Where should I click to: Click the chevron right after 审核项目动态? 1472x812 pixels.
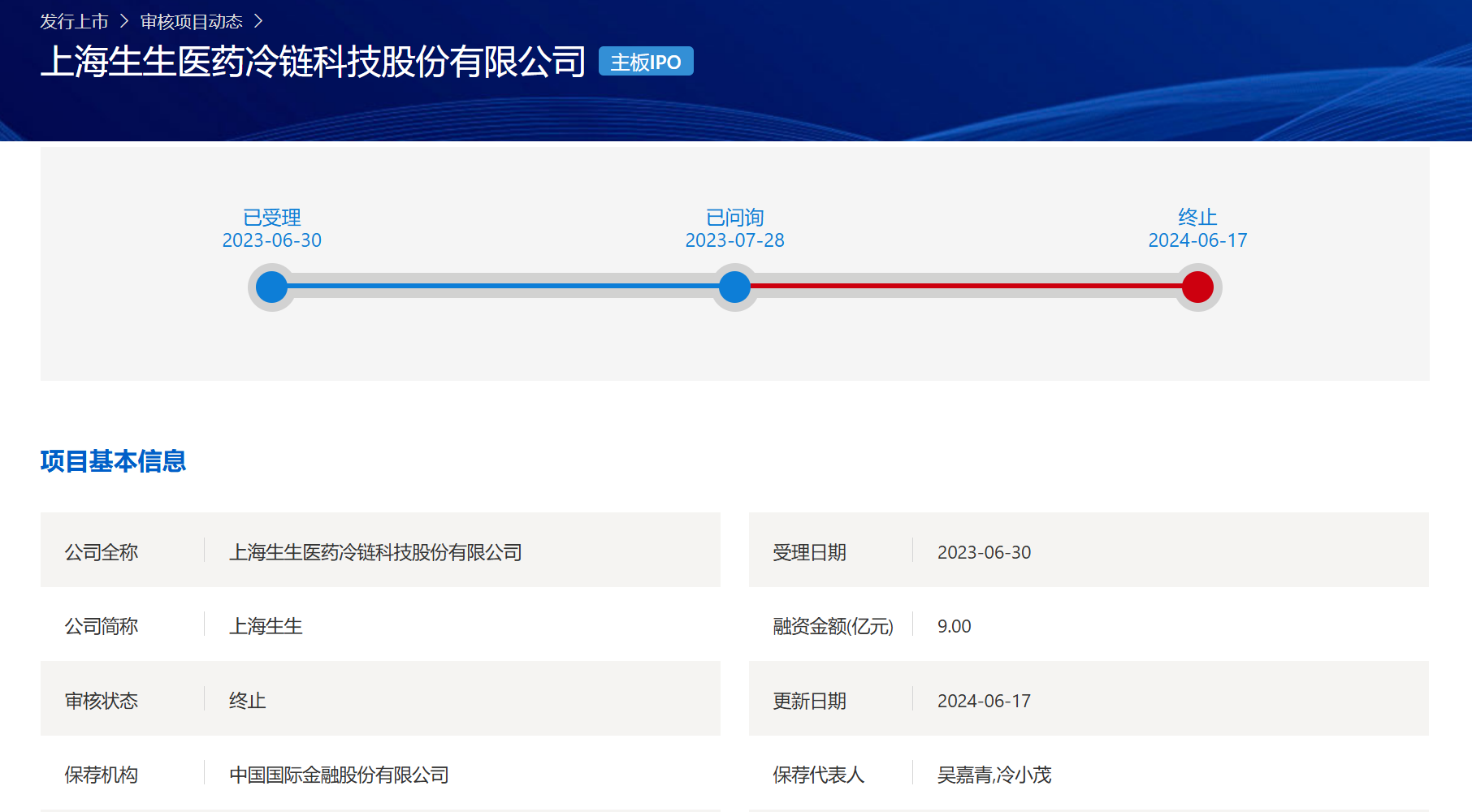(258, 22)
